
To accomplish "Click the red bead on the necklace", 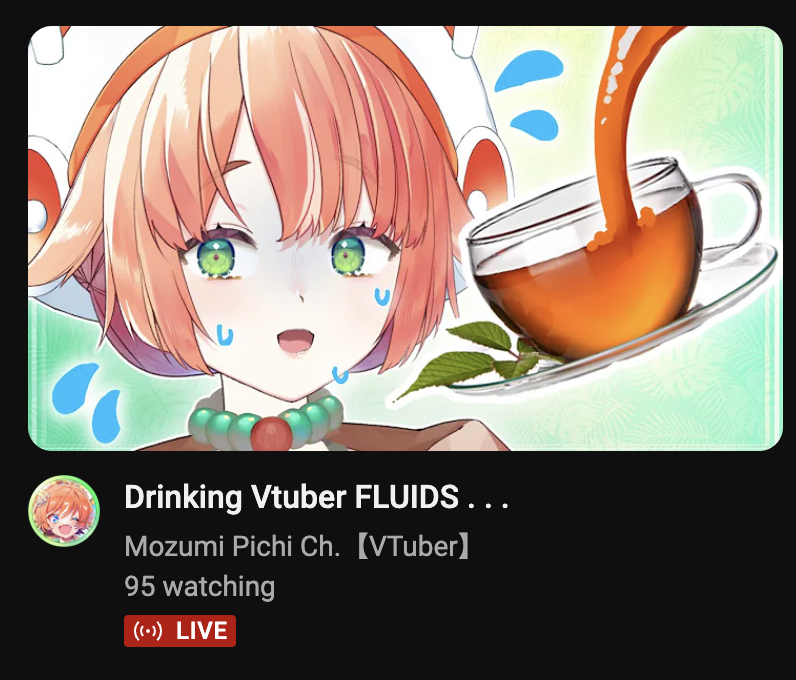I will pyautogui.click(x=271, y=434).
